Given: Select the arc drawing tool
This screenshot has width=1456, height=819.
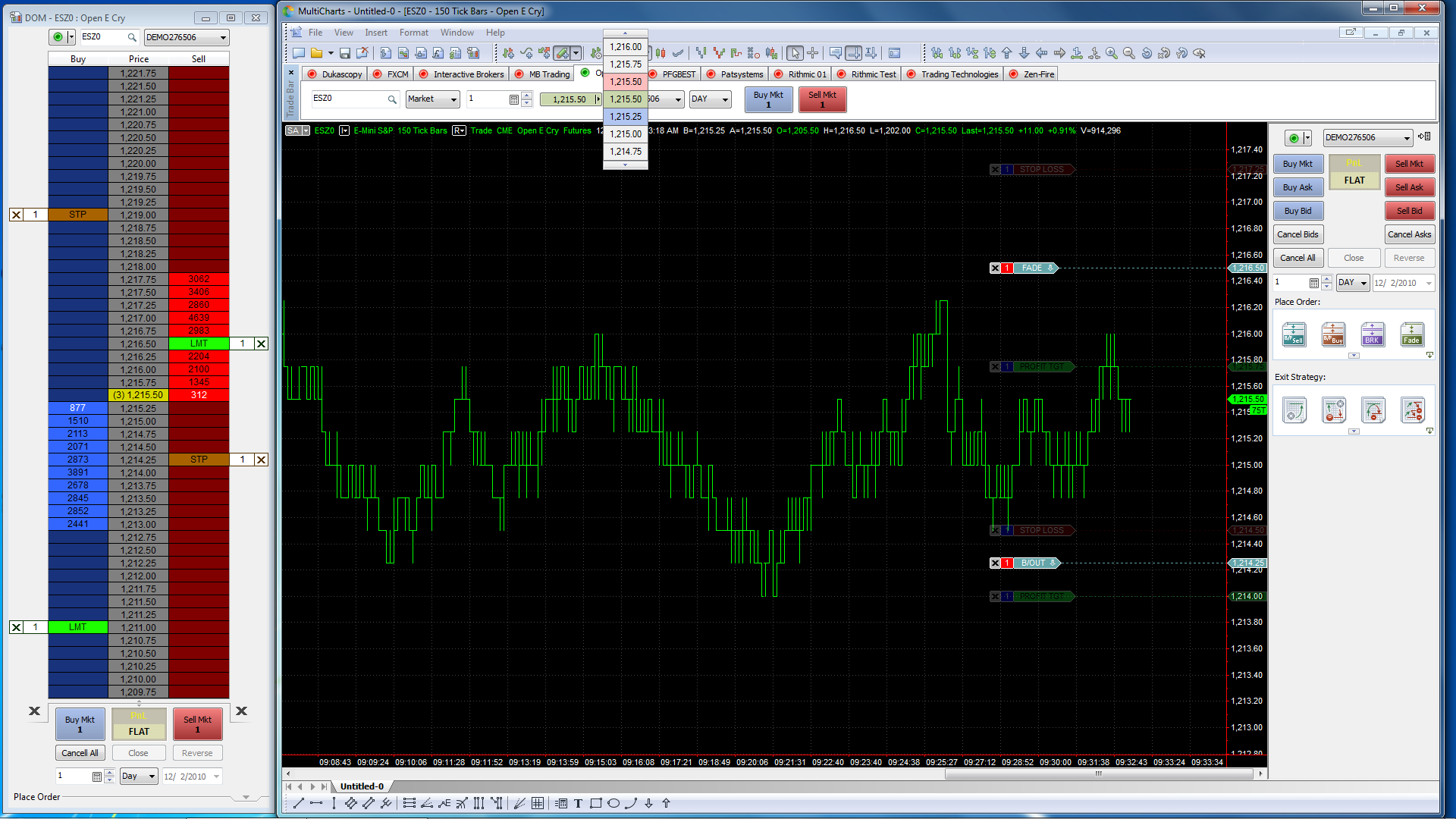Looking at the screenshot, I should pos(631,803).
